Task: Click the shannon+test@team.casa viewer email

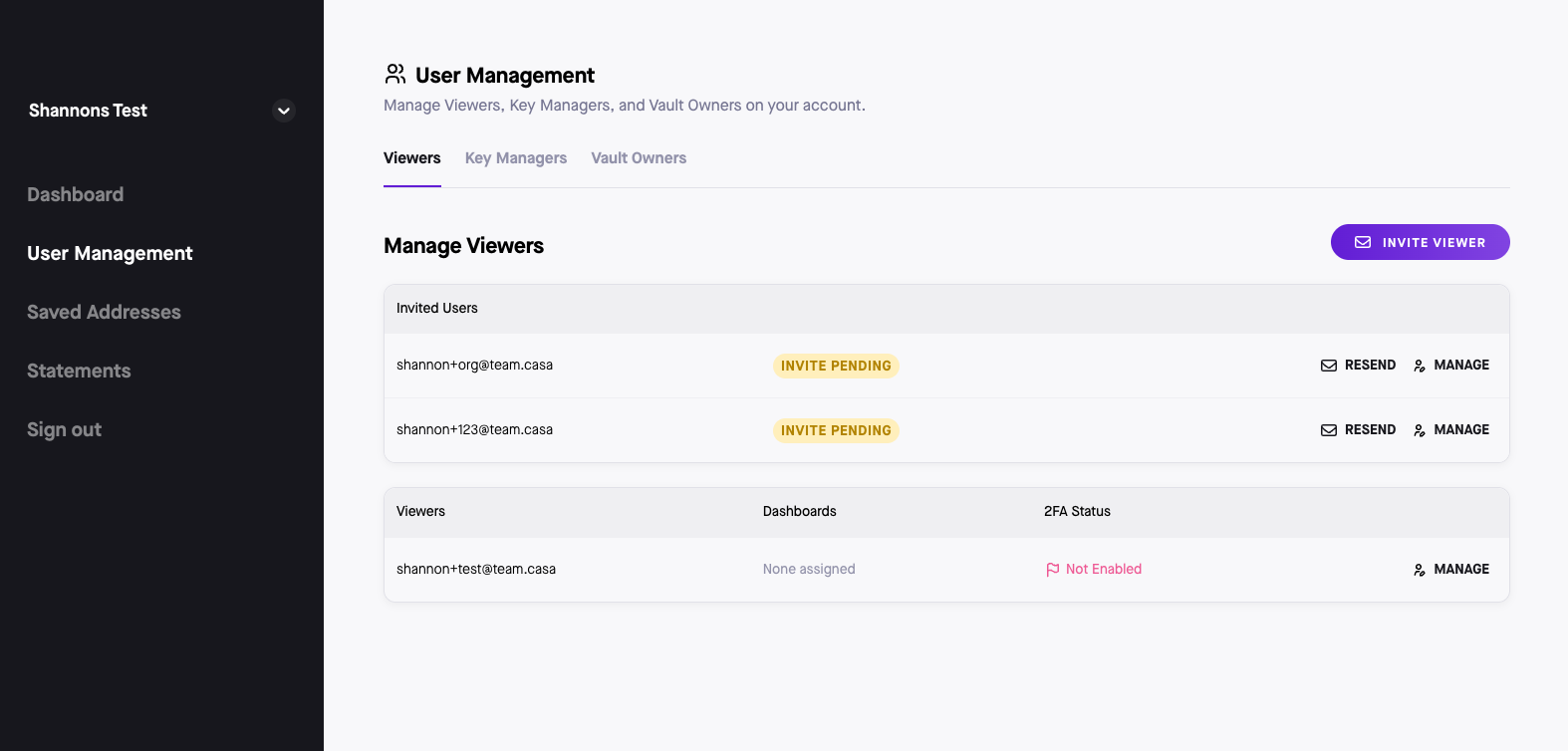Action: tap(476, 569)
